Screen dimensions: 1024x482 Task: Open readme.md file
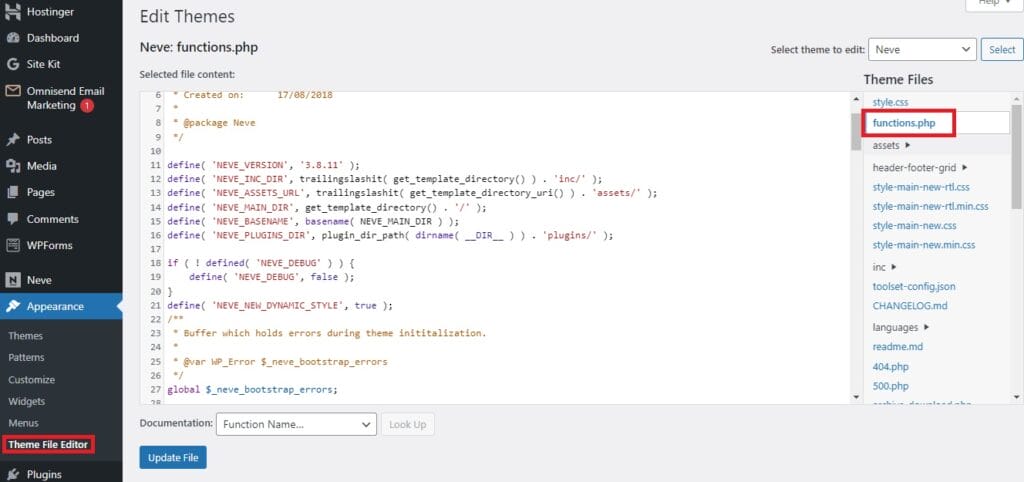pos(897,347)
